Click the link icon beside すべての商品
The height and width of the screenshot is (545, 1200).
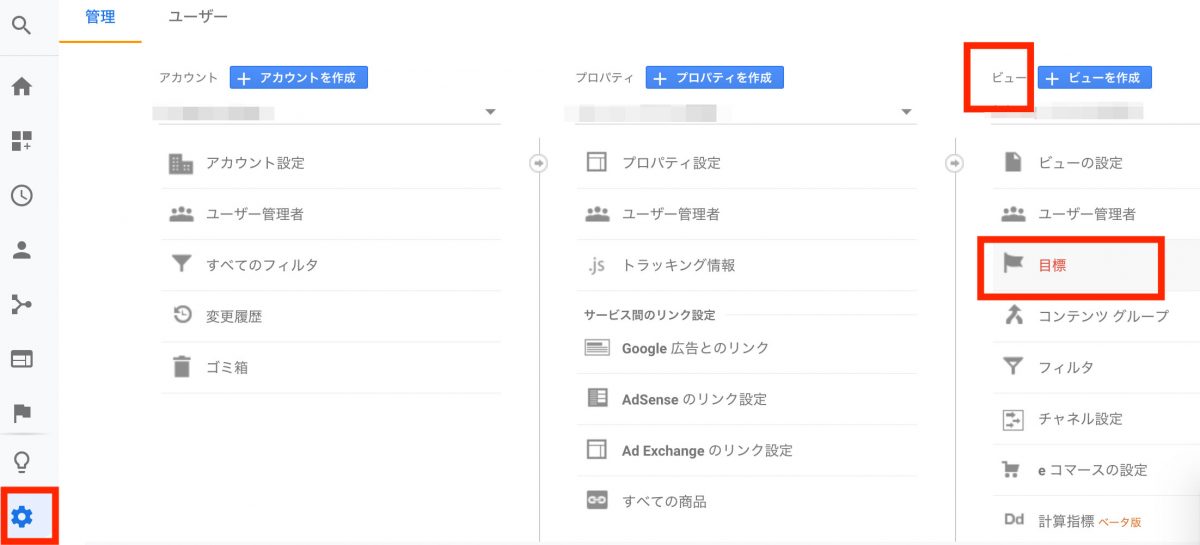click(597, 501)
